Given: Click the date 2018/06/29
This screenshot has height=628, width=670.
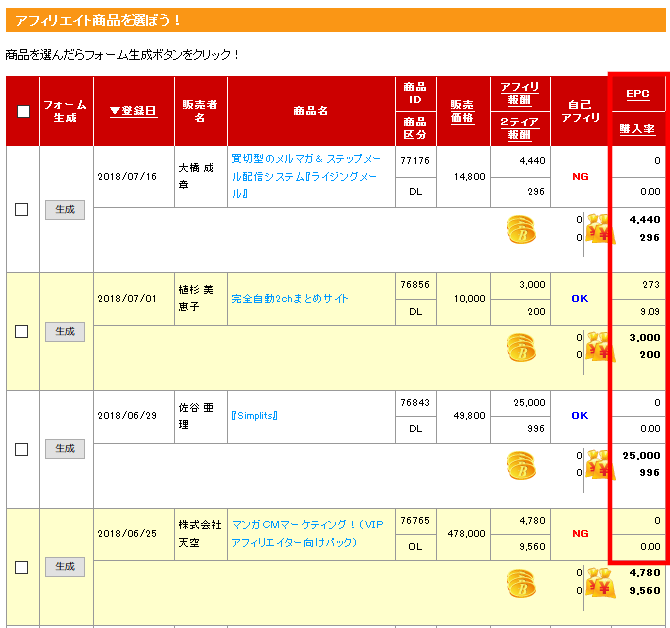Looking at the screenshot, I should point(127,416).
